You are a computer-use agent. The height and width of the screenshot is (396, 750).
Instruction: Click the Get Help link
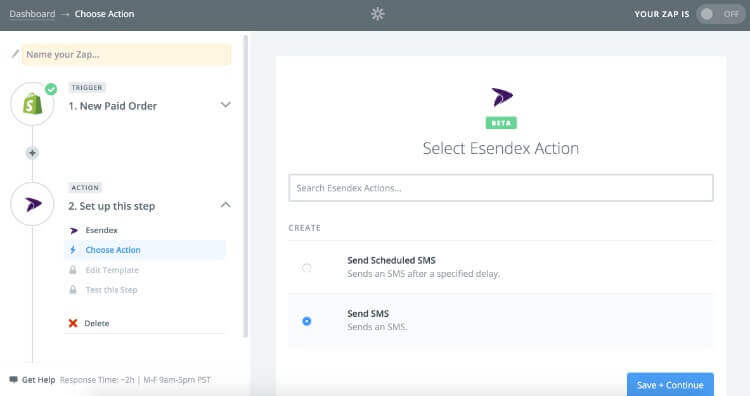(38, 380)
